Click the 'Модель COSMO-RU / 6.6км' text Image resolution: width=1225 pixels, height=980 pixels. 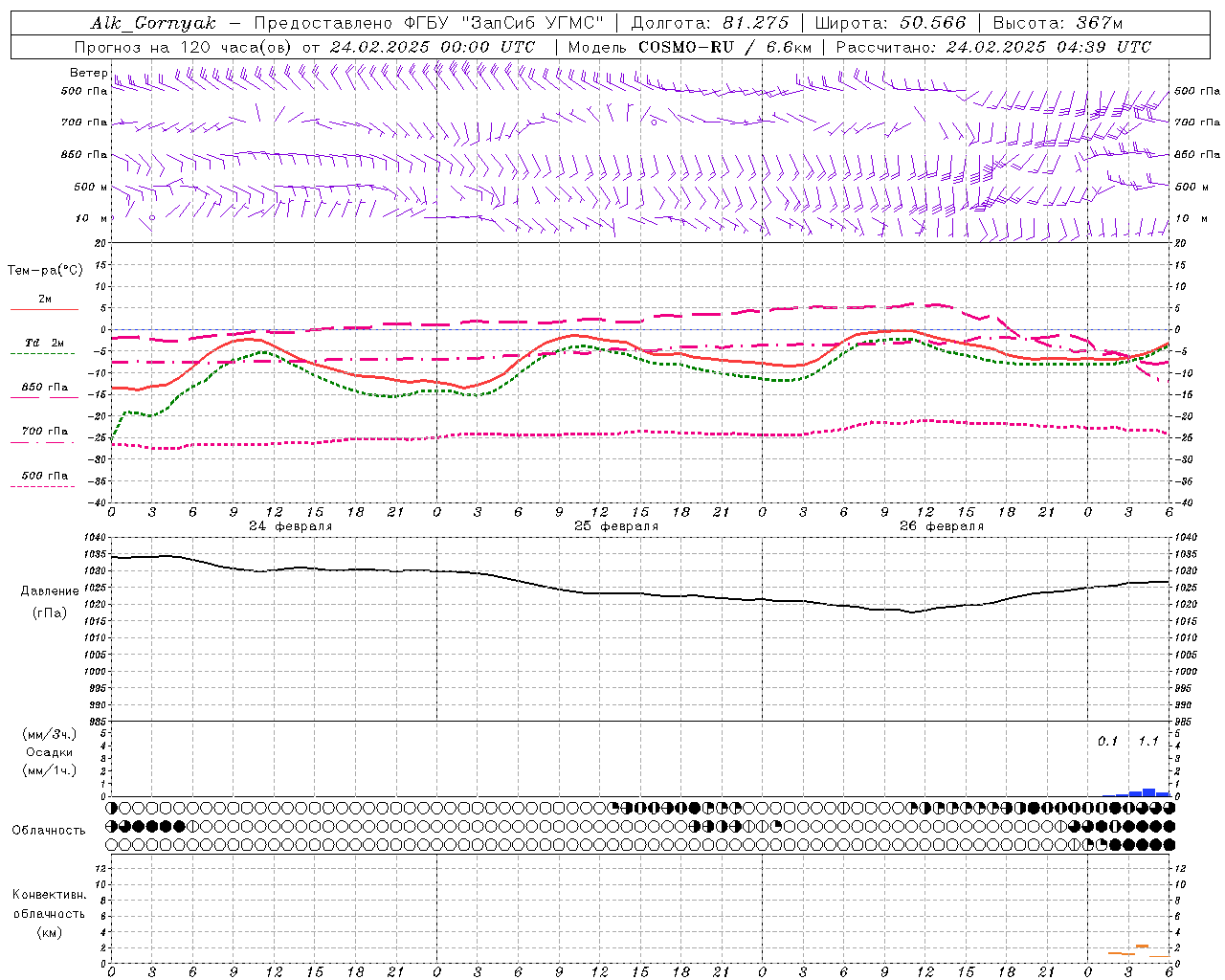tap(690, 47)
